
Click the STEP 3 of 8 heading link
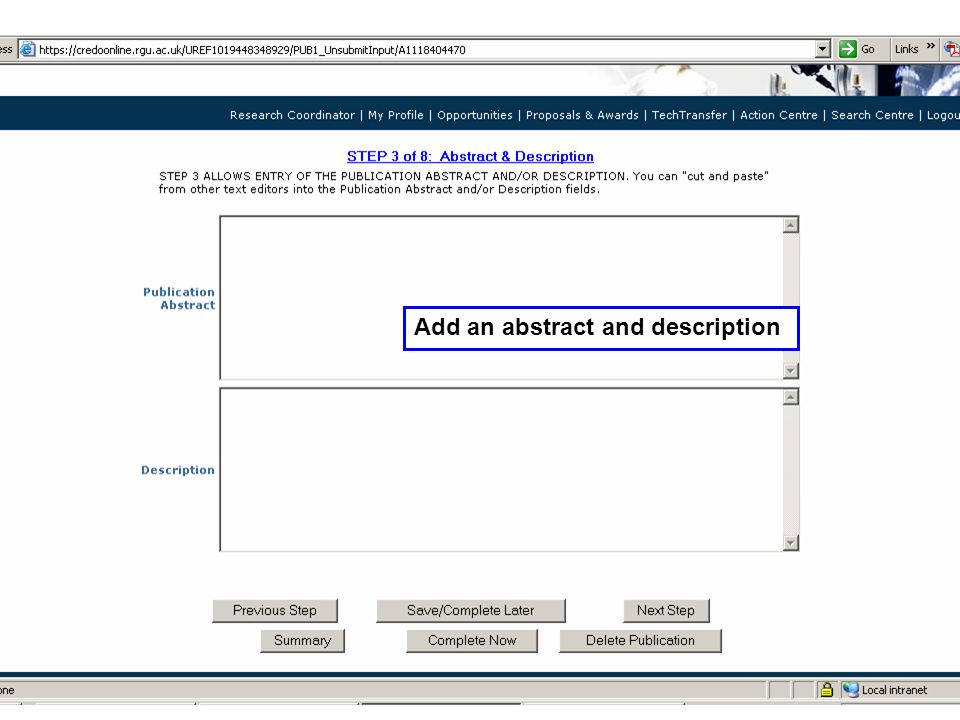470,157
